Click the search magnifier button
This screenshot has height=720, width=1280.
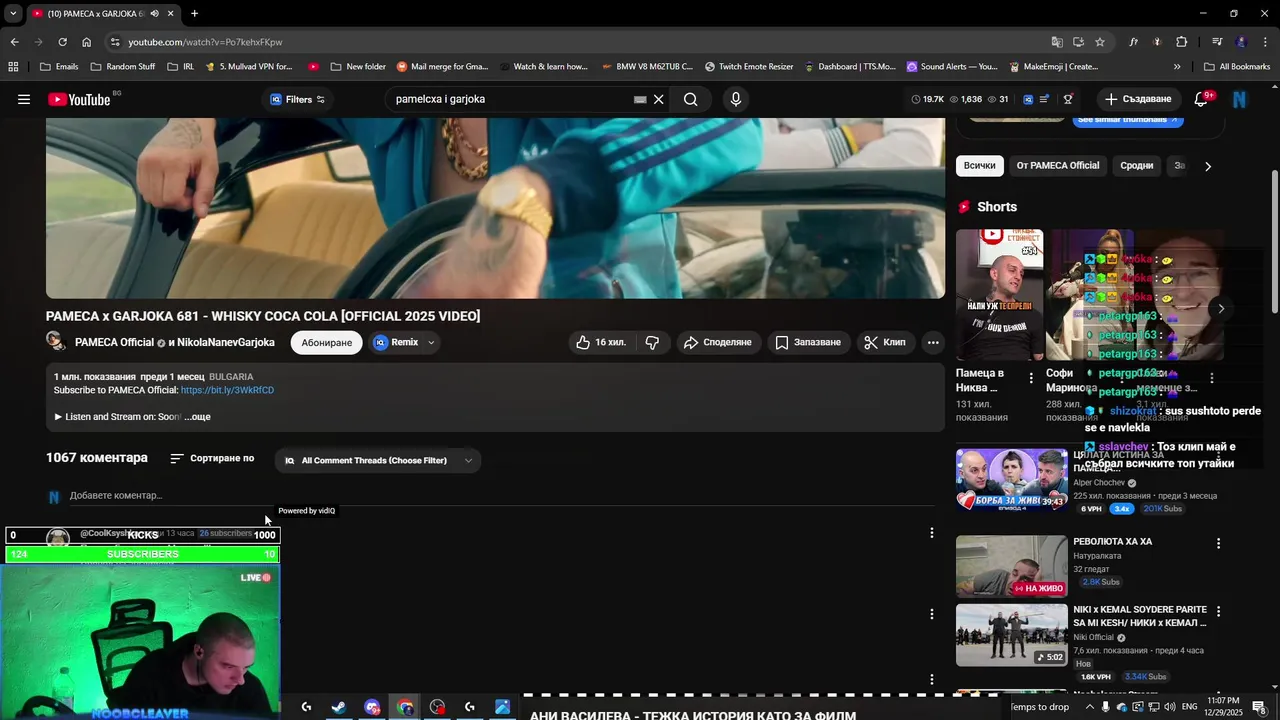click(x=691, y=99)
